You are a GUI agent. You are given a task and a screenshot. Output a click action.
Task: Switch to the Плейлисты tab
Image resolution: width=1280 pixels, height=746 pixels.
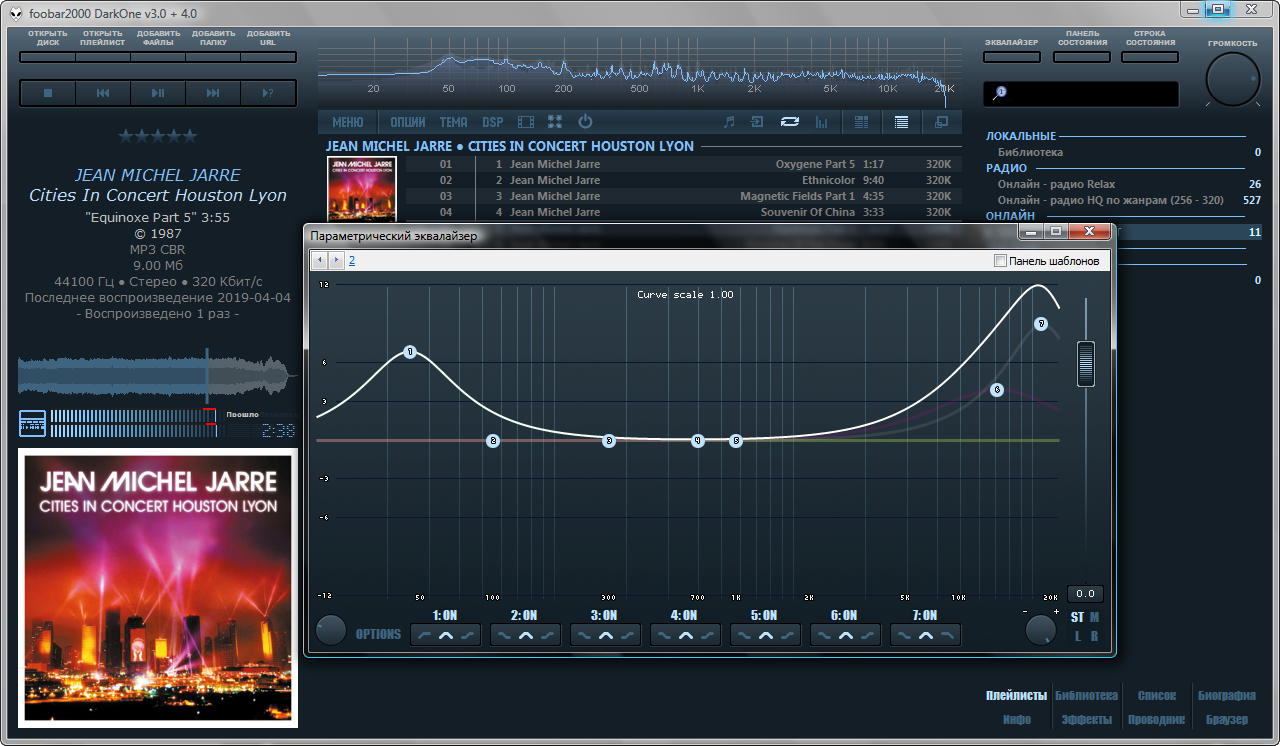(x=1016, y=696)
